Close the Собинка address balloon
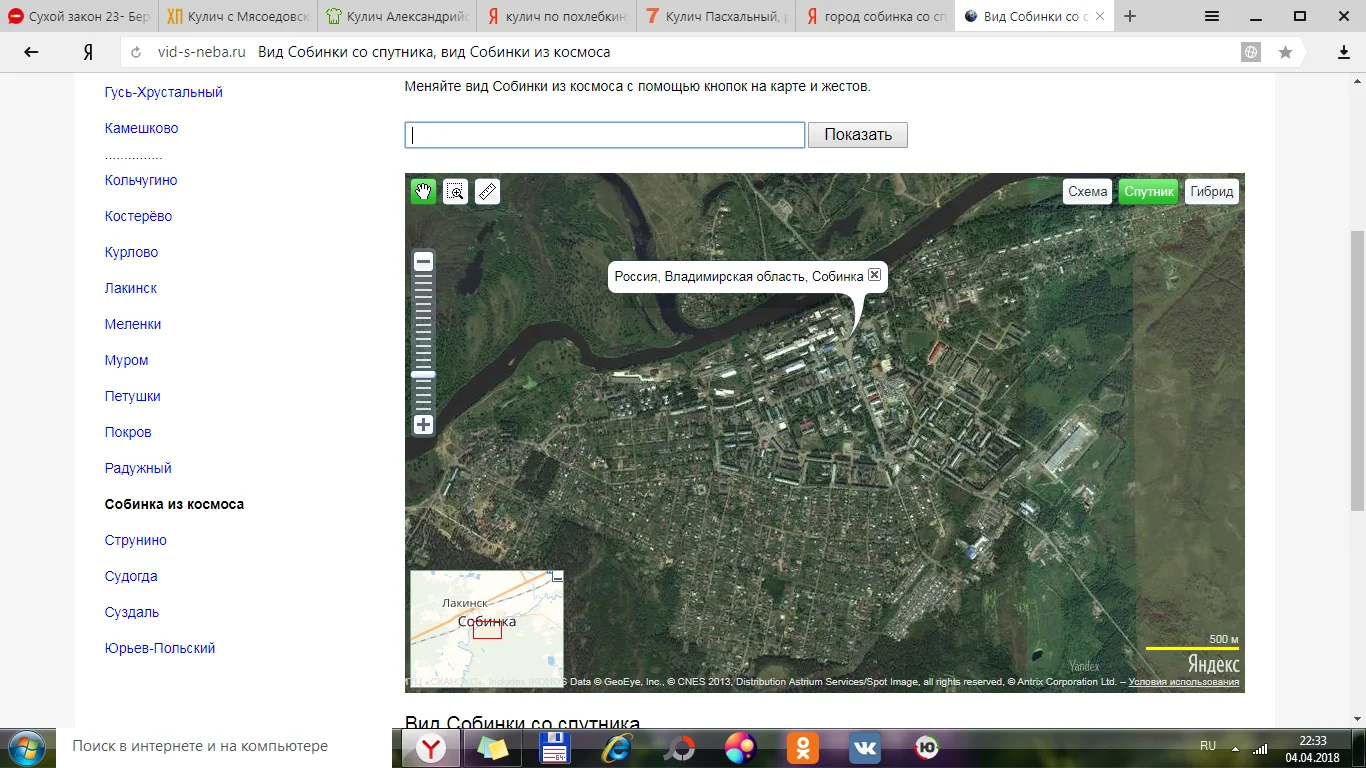 tap(875, 275)
